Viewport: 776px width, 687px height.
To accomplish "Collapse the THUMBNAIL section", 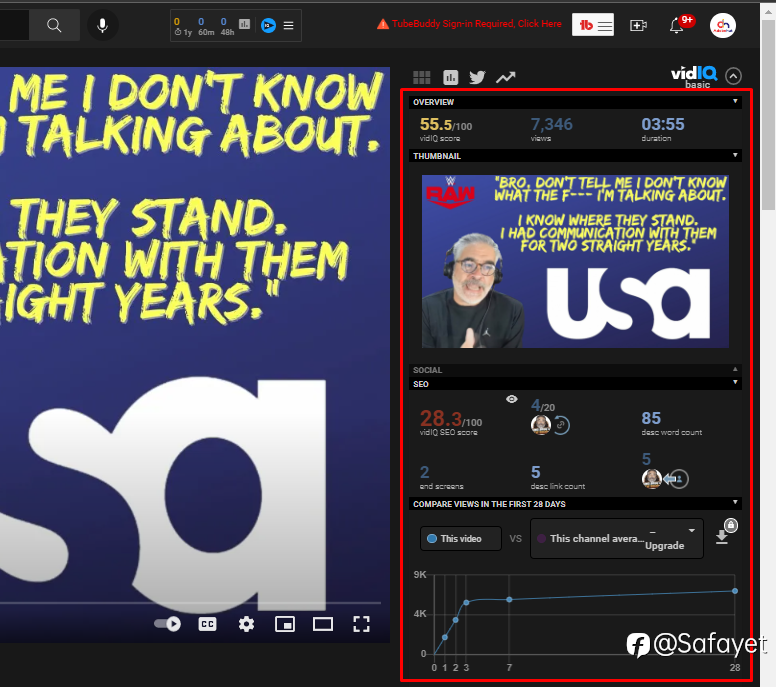I will [x=735, y=155].
